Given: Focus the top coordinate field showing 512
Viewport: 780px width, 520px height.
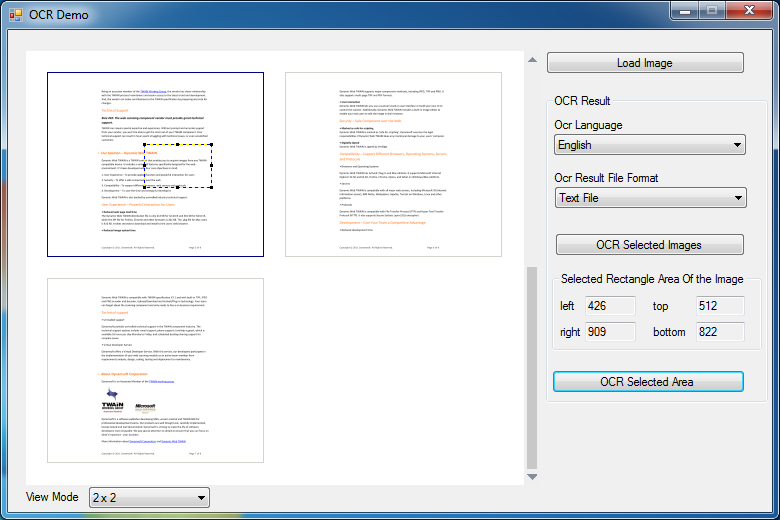Looking at the screenshot, I should point(719,306).
